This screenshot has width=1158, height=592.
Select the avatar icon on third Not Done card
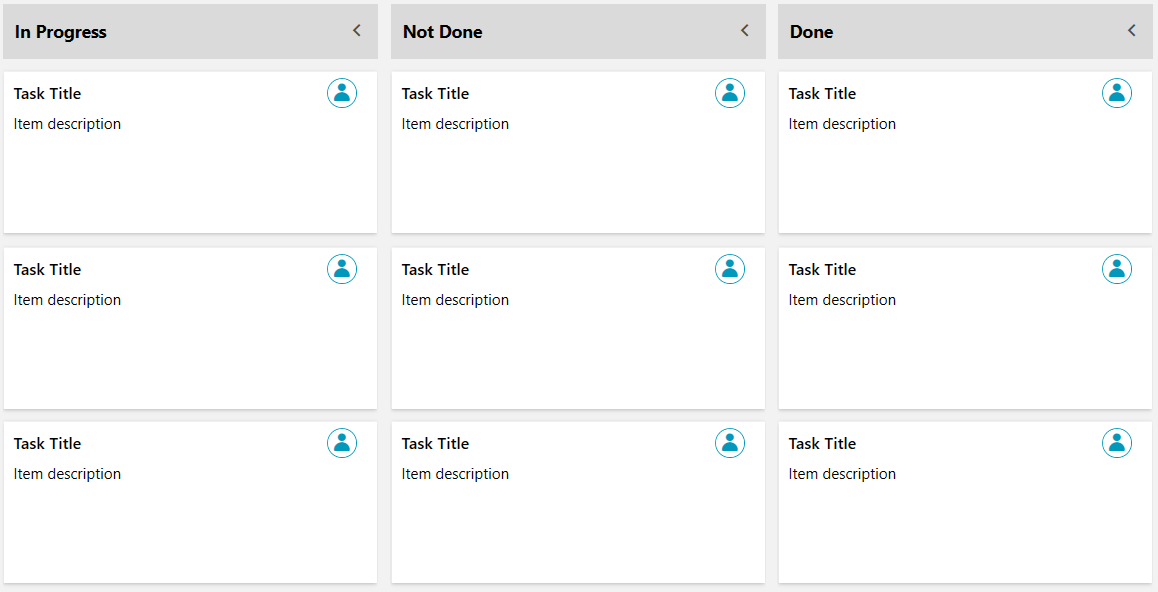point(730,442)
